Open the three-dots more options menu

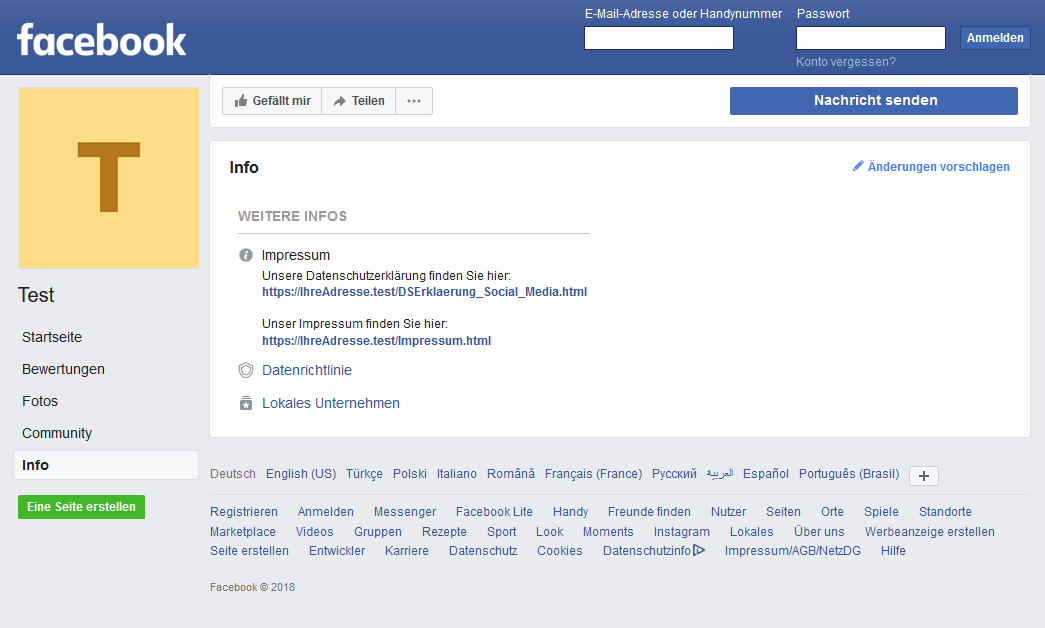tap(414, 101)
